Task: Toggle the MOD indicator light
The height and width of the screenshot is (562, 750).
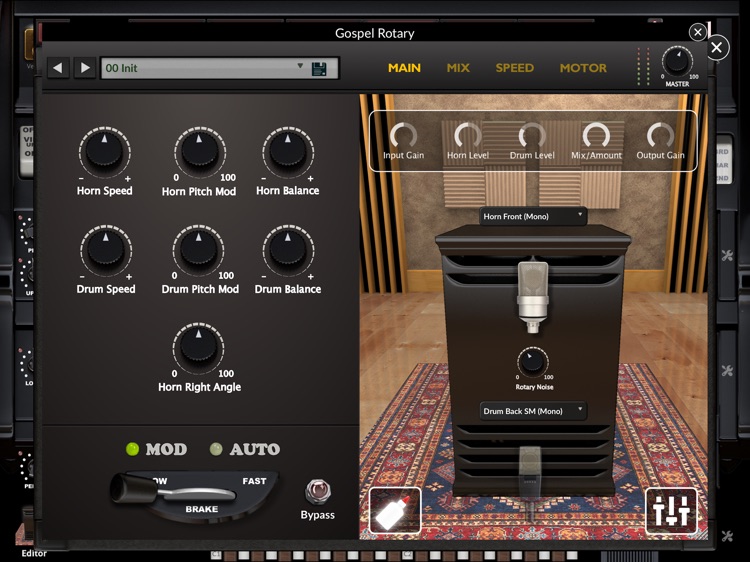Action: click(x=132, y=449)
